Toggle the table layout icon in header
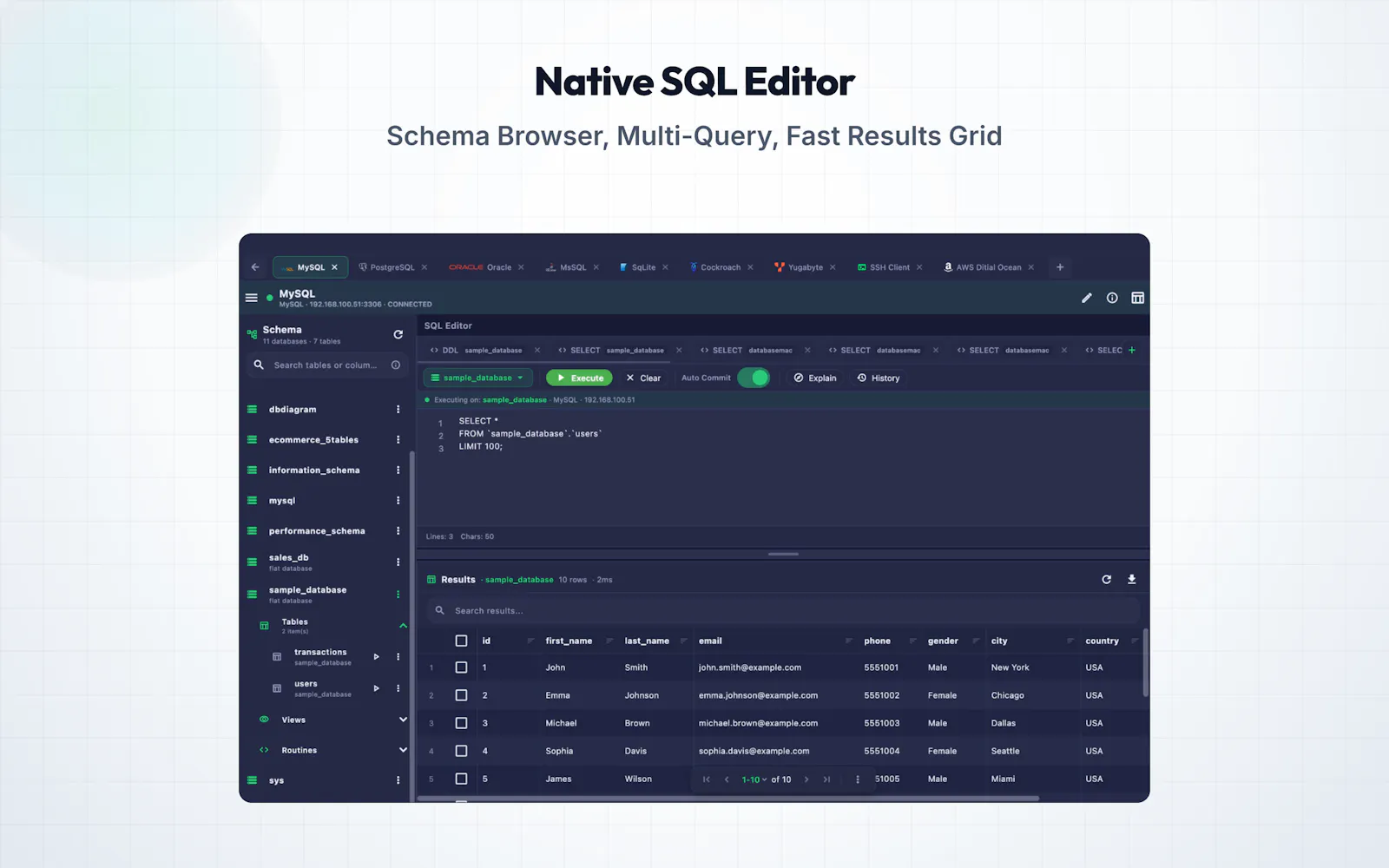 (1137, 298)
